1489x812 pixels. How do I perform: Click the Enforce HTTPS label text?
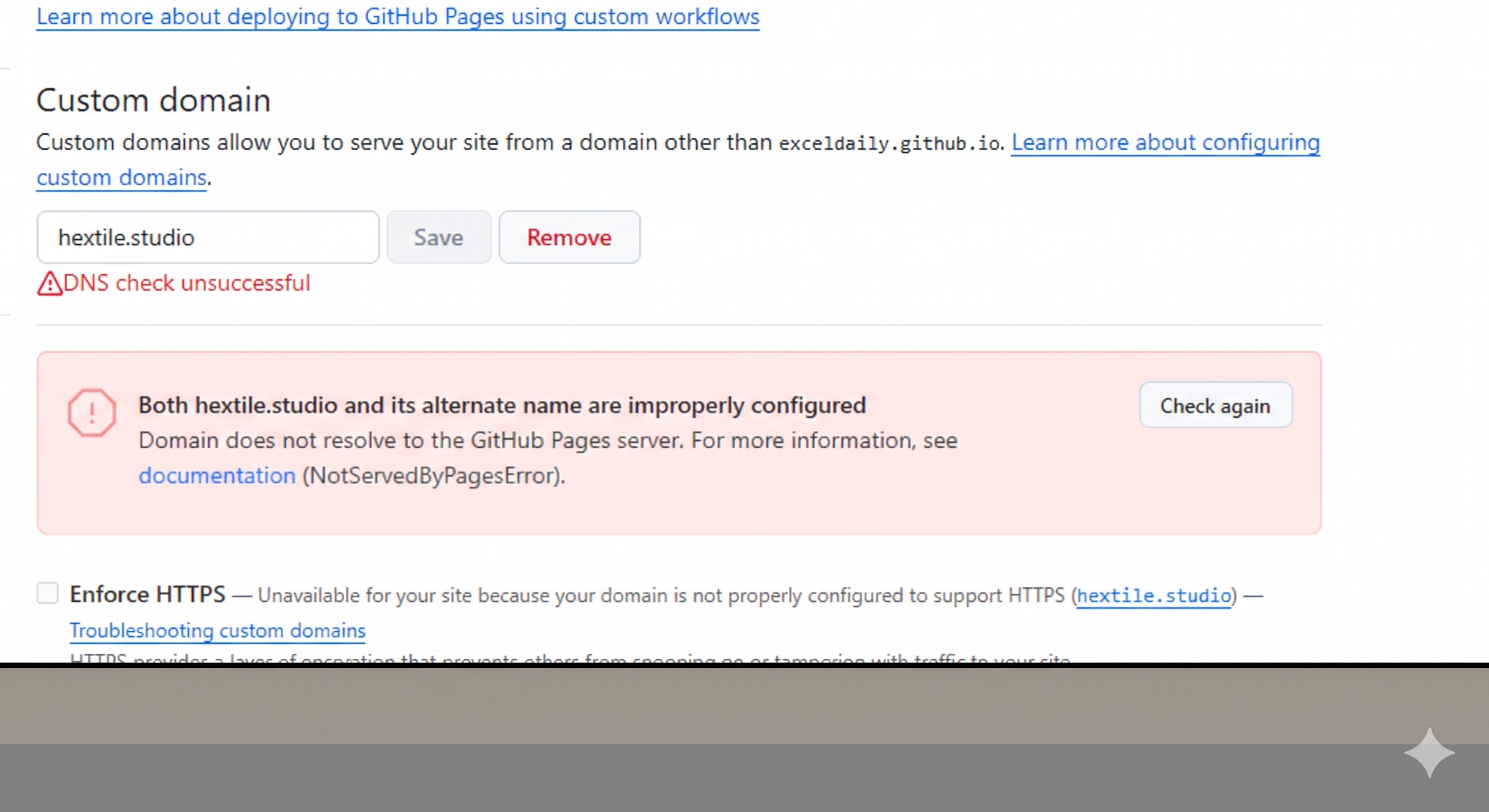pyautogui.click(x=148, y=595)
